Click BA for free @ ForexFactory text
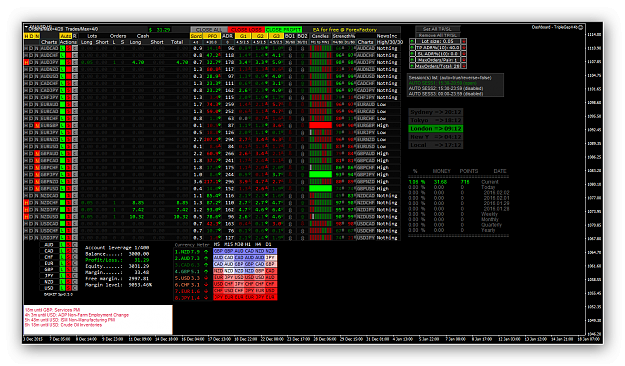 (344, 30)
